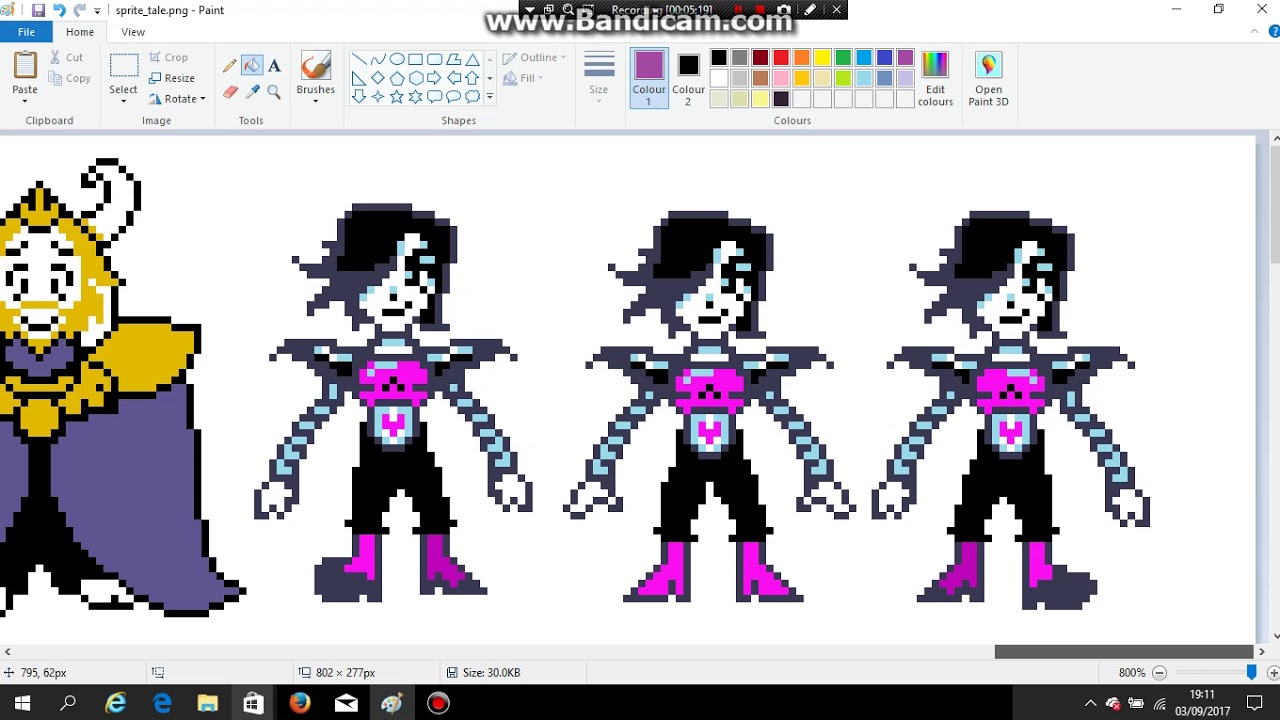1280x720 pixels.
Task: Activate the rectangular Select tool
Action: click(124, 65)
